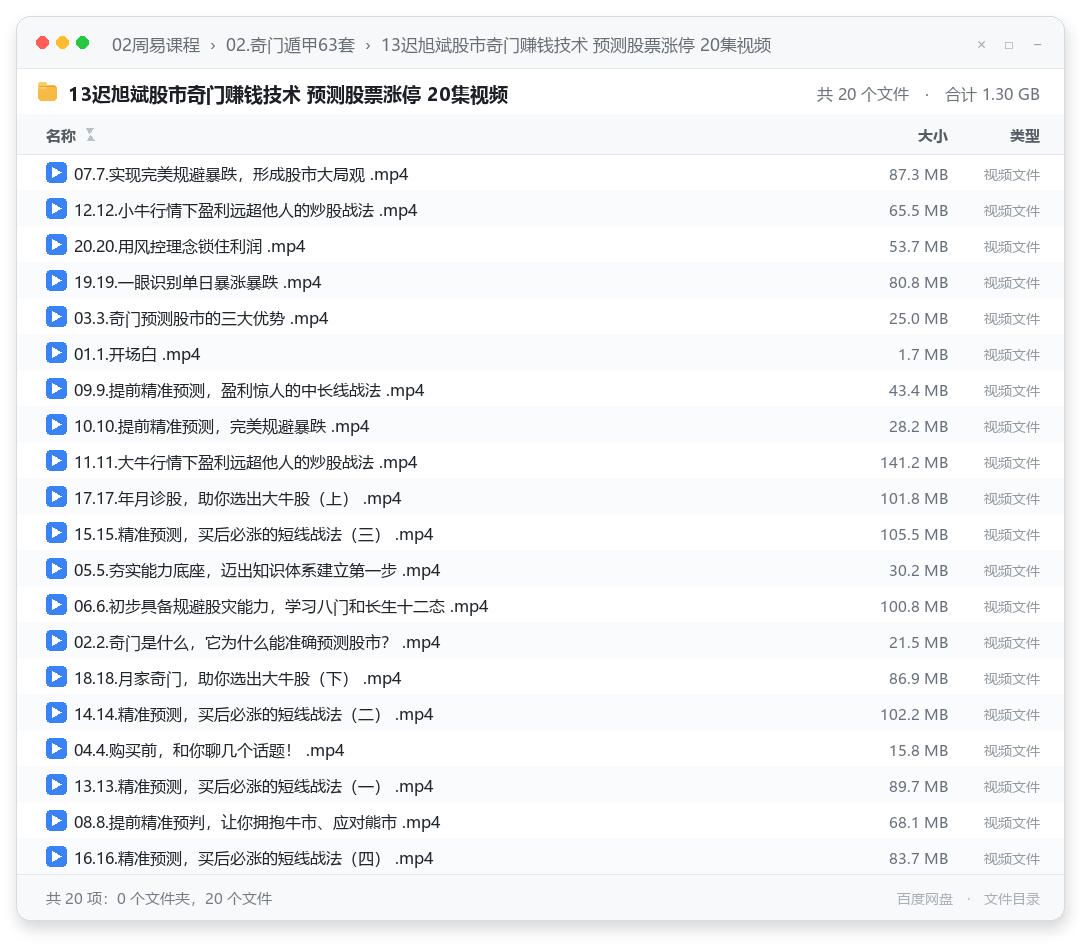Click the 百度网盘 label in footer
The width and height of the screenshot is (1080, 944).
tap(925, 899)
